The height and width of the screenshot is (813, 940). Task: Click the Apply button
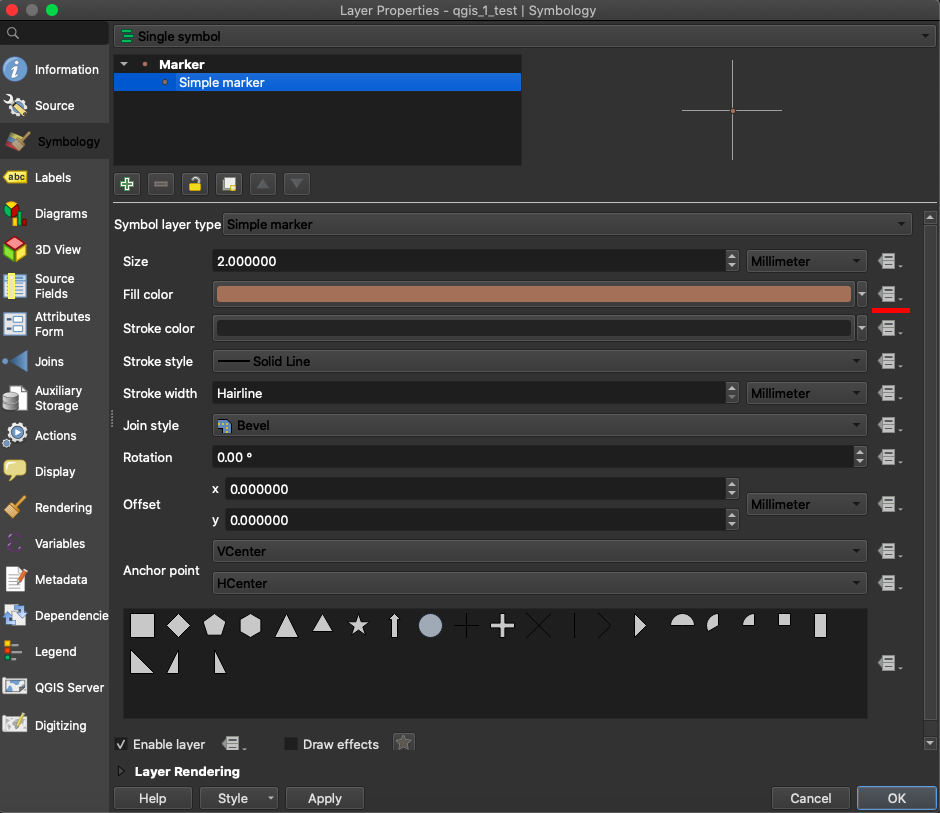tap(324, 798)
